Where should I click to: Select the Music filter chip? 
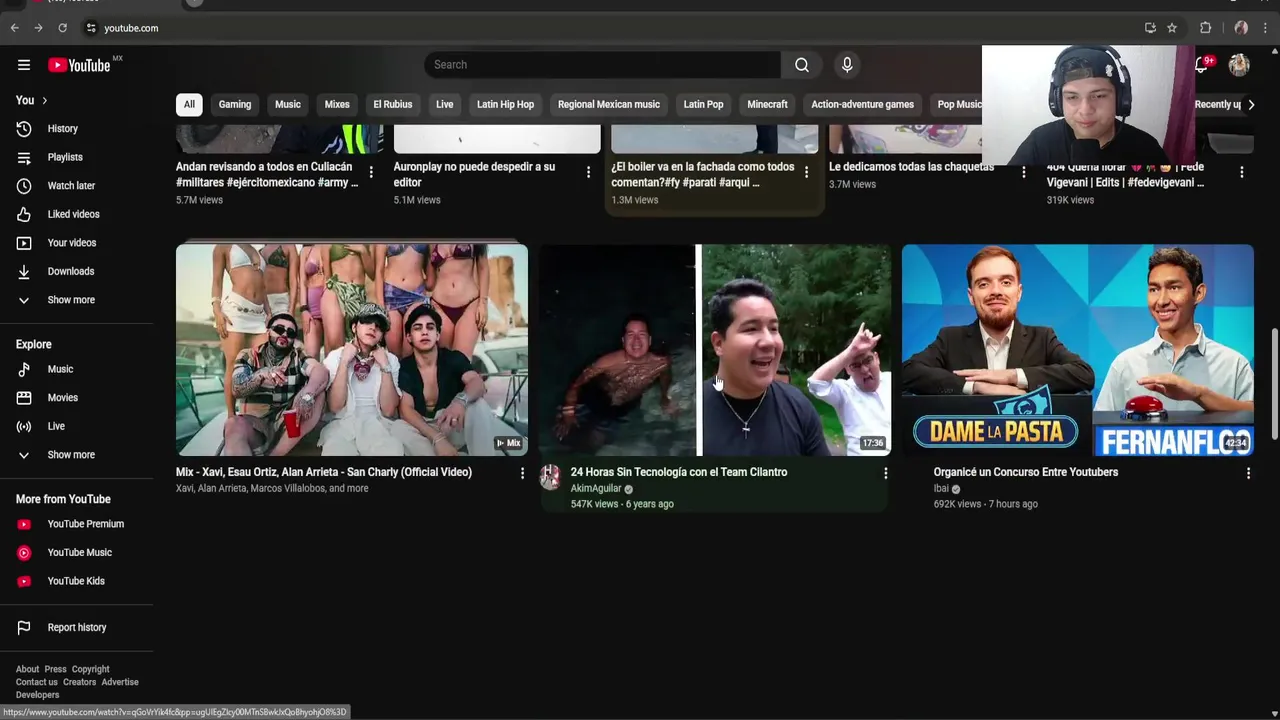coord(288,104)
